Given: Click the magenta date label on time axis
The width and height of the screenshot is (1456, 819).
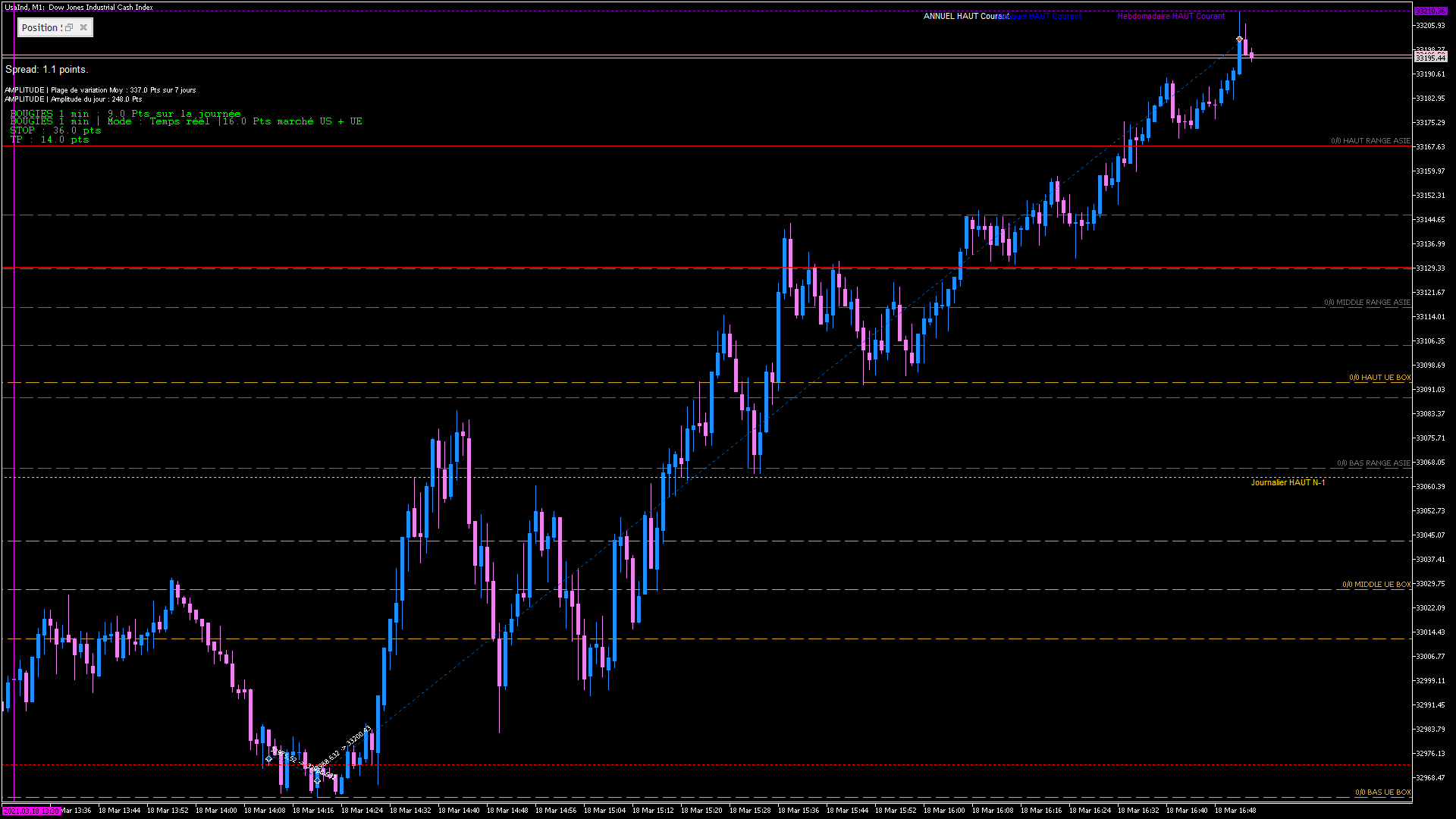Looking at the screenshot, I should pyautogui.click(x=30, y=811).
